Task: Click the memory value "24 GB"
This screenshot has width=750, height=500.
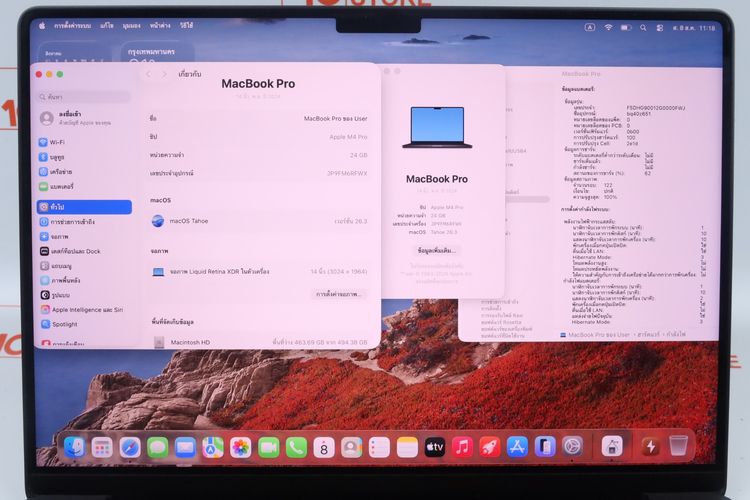Action: pyautogui.click(x=358, y=155)
